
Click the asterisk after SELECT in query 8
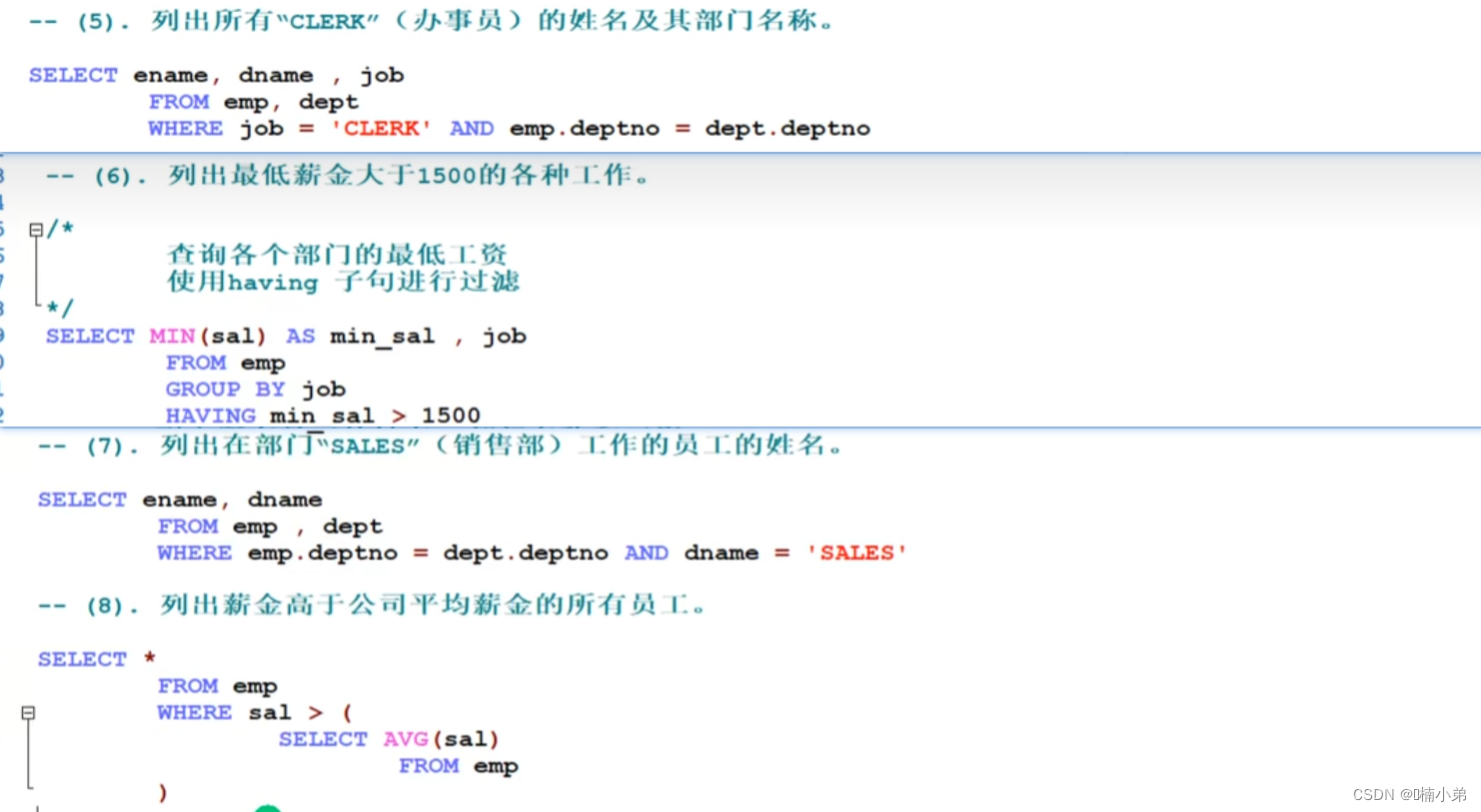(x=150, y=658)
